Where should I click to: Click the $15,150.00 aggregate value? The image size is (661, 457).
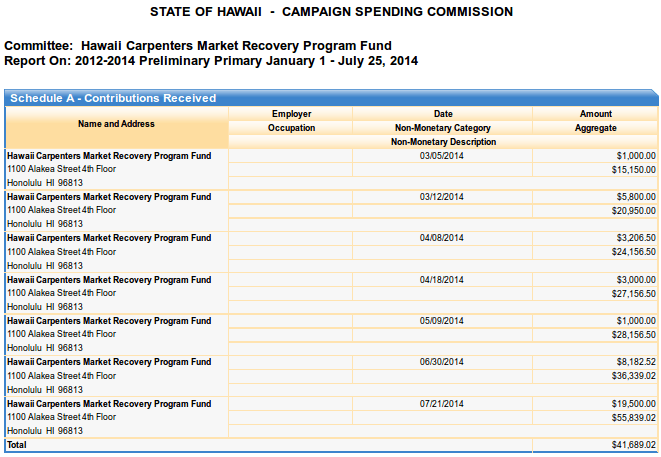(634, 170)
